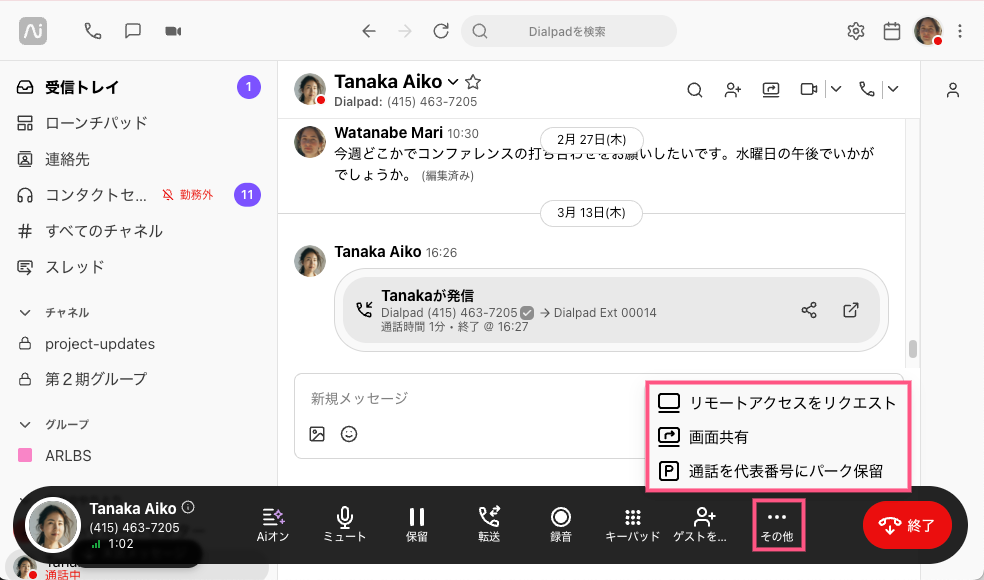The image size is (984, 580).
Task: Click Tanaka Aiko's header avatar
Action: tap(310, 89)
